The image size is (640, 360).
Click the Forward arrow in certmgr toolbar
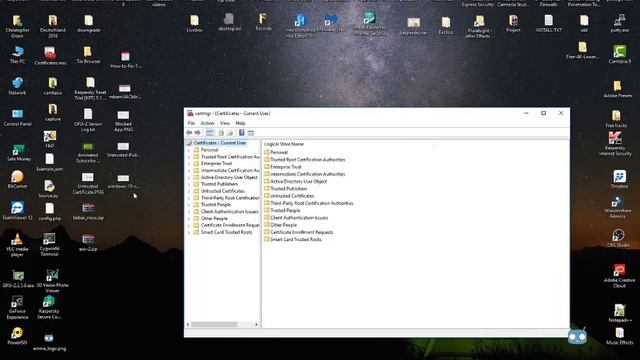pyautogui.click(x=198, y=133)
